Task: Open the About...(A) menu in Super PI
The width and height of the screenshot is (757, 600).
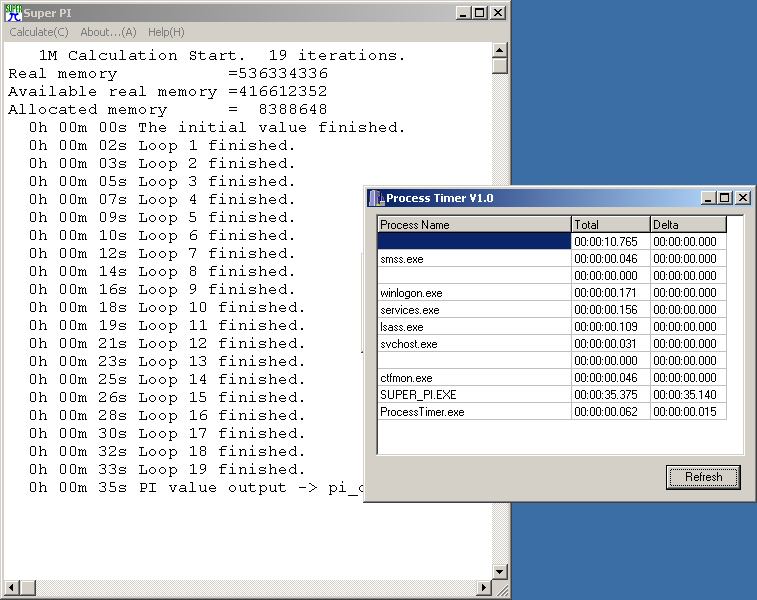Action: (x=108, y=32)
